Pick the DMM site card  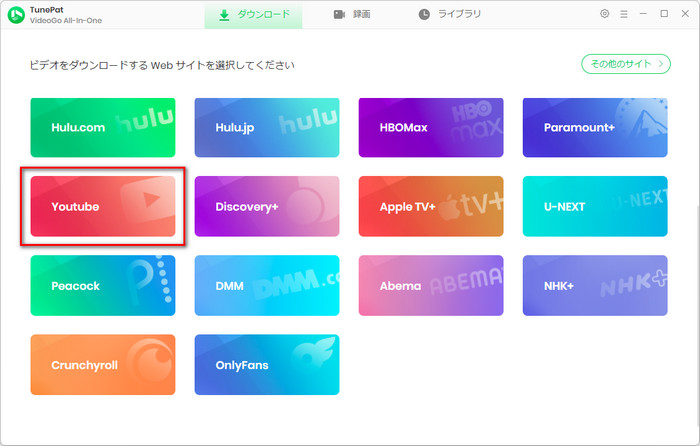pyautogui.click(x=267, y=286)
